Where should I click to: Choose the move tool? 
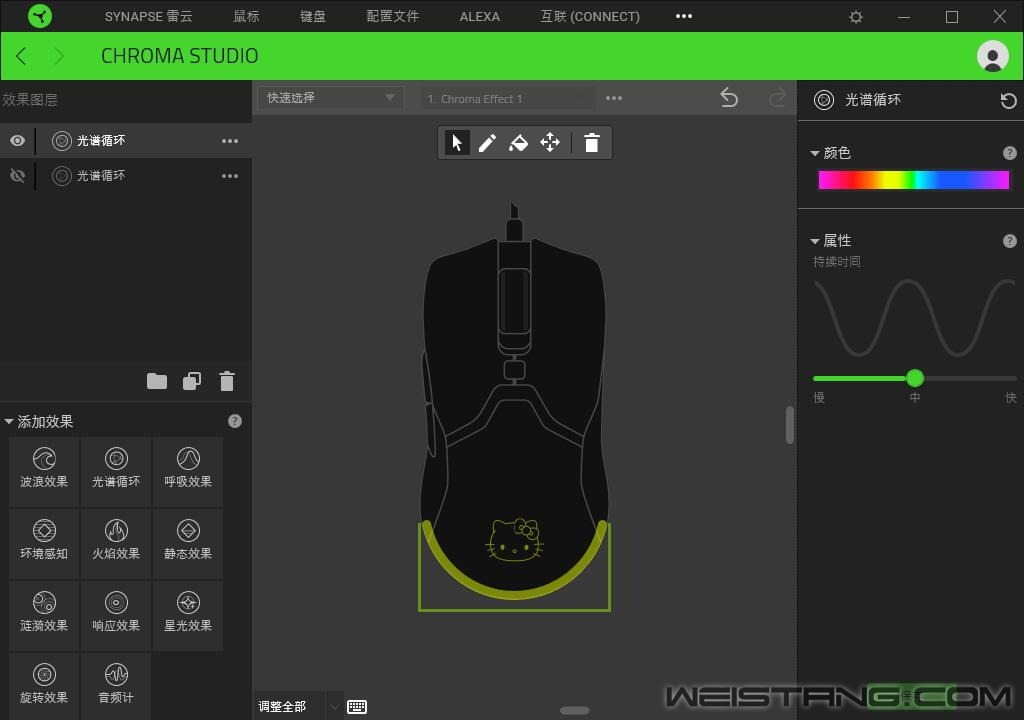tap(550, 142)
